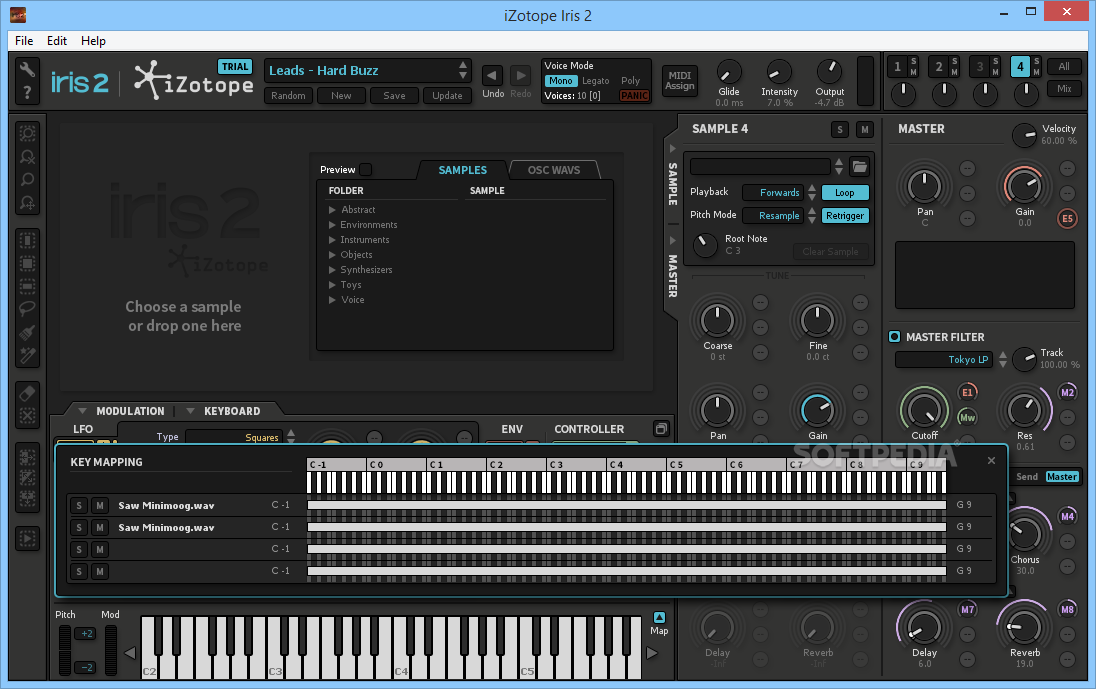Enable the Loop playback toggle
Screen dimensions: 1096x689
[x=844, y=193]
